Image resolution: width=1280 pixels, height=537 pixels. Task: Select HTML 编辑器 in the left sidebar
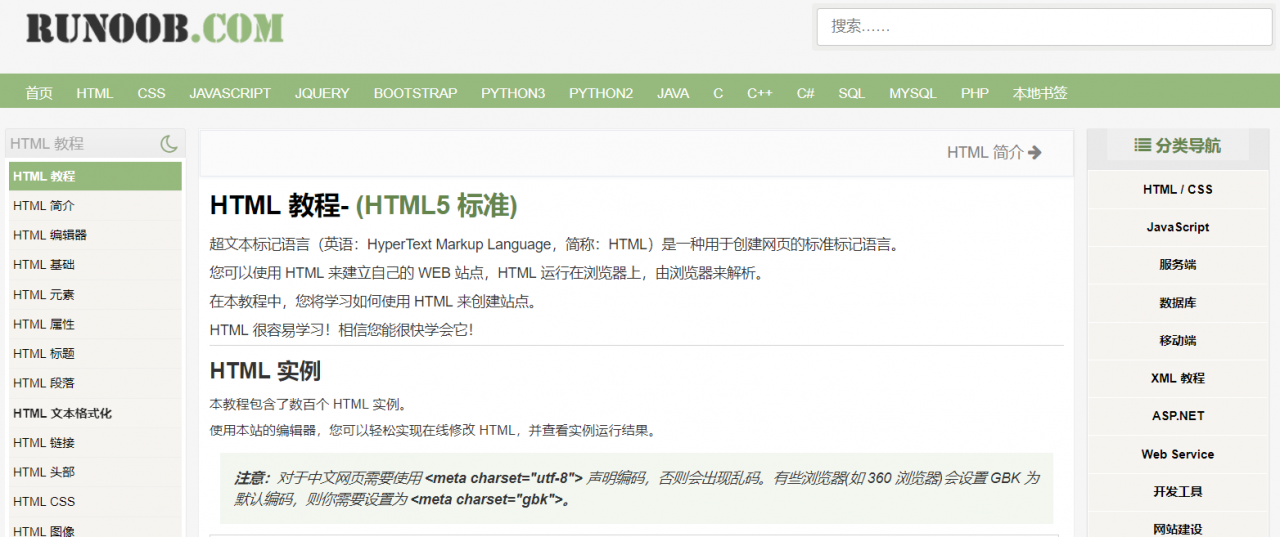50,235
